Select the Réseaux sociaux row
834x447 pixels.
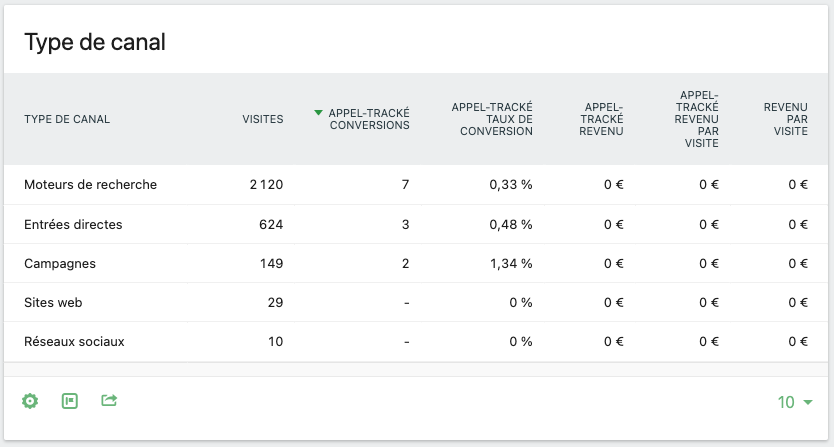click(416, 342)
